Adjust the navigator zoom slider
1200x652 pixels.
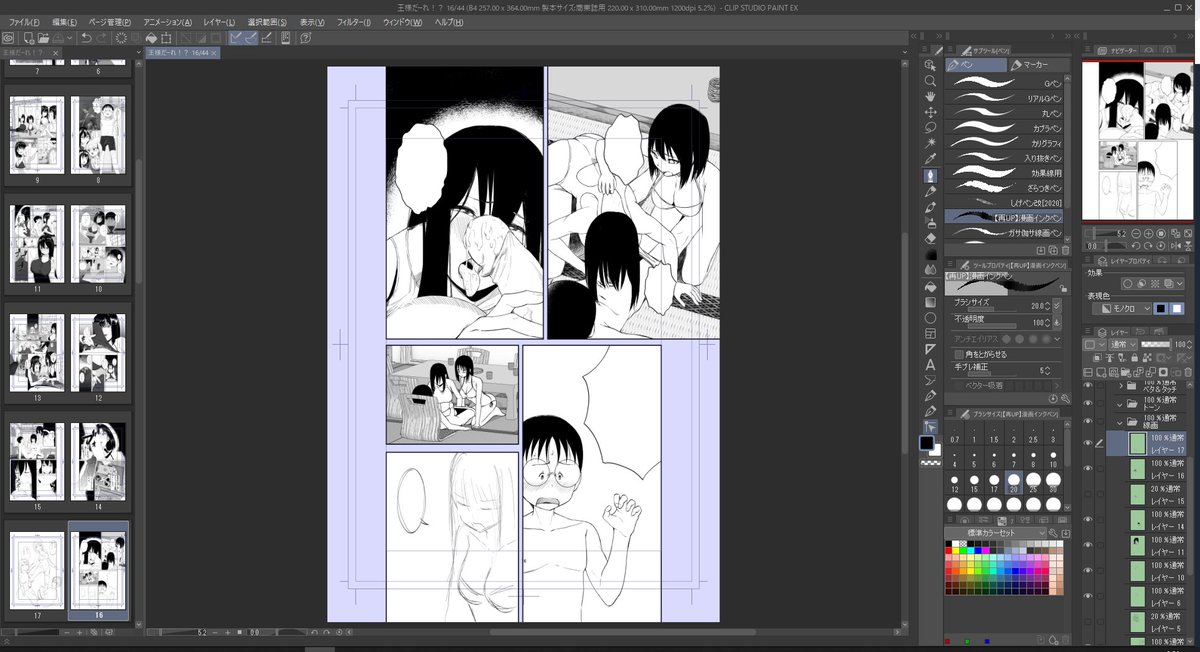1107,233
